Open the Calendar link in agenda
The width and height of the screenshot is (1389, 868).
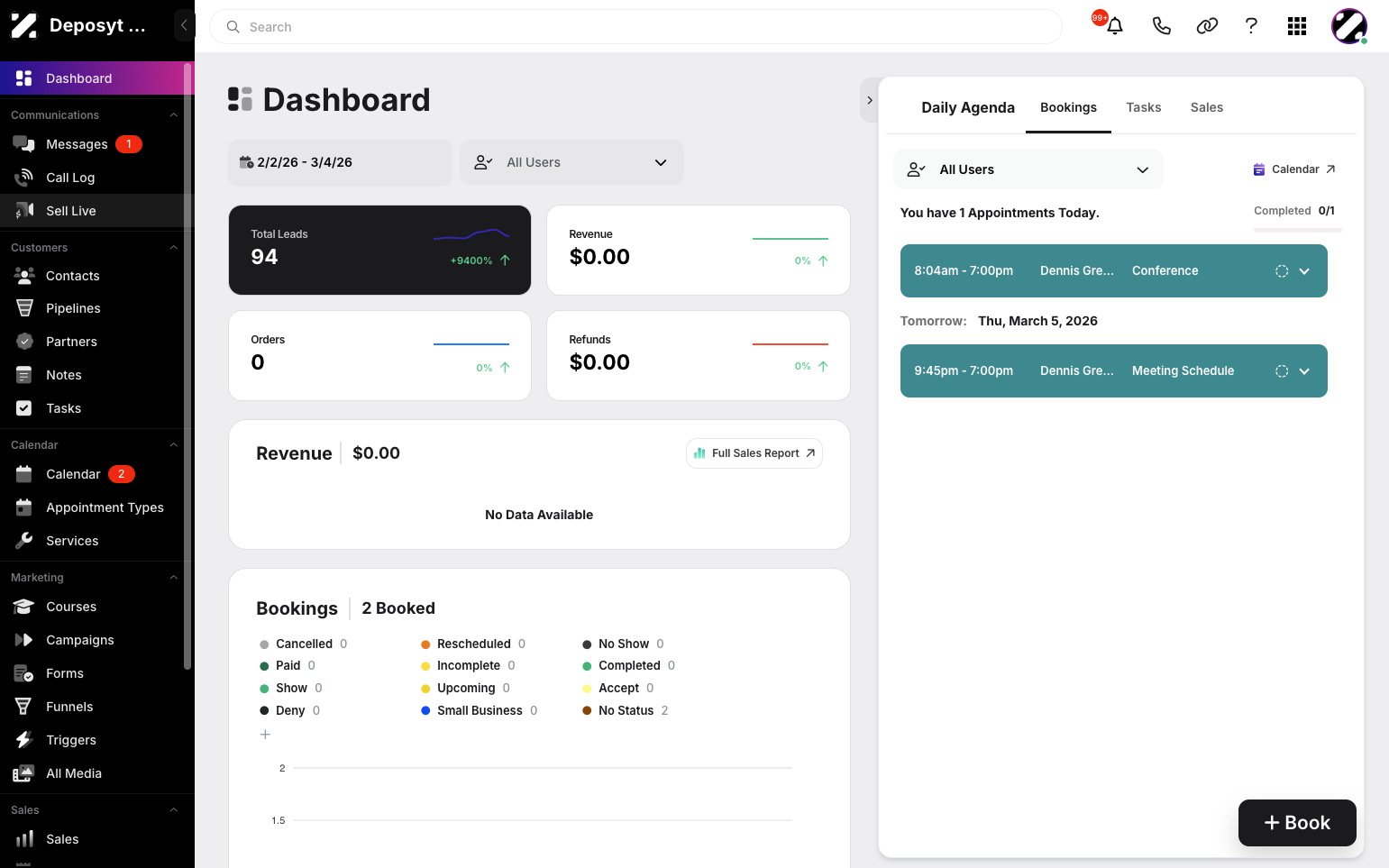coord(1294,169)
